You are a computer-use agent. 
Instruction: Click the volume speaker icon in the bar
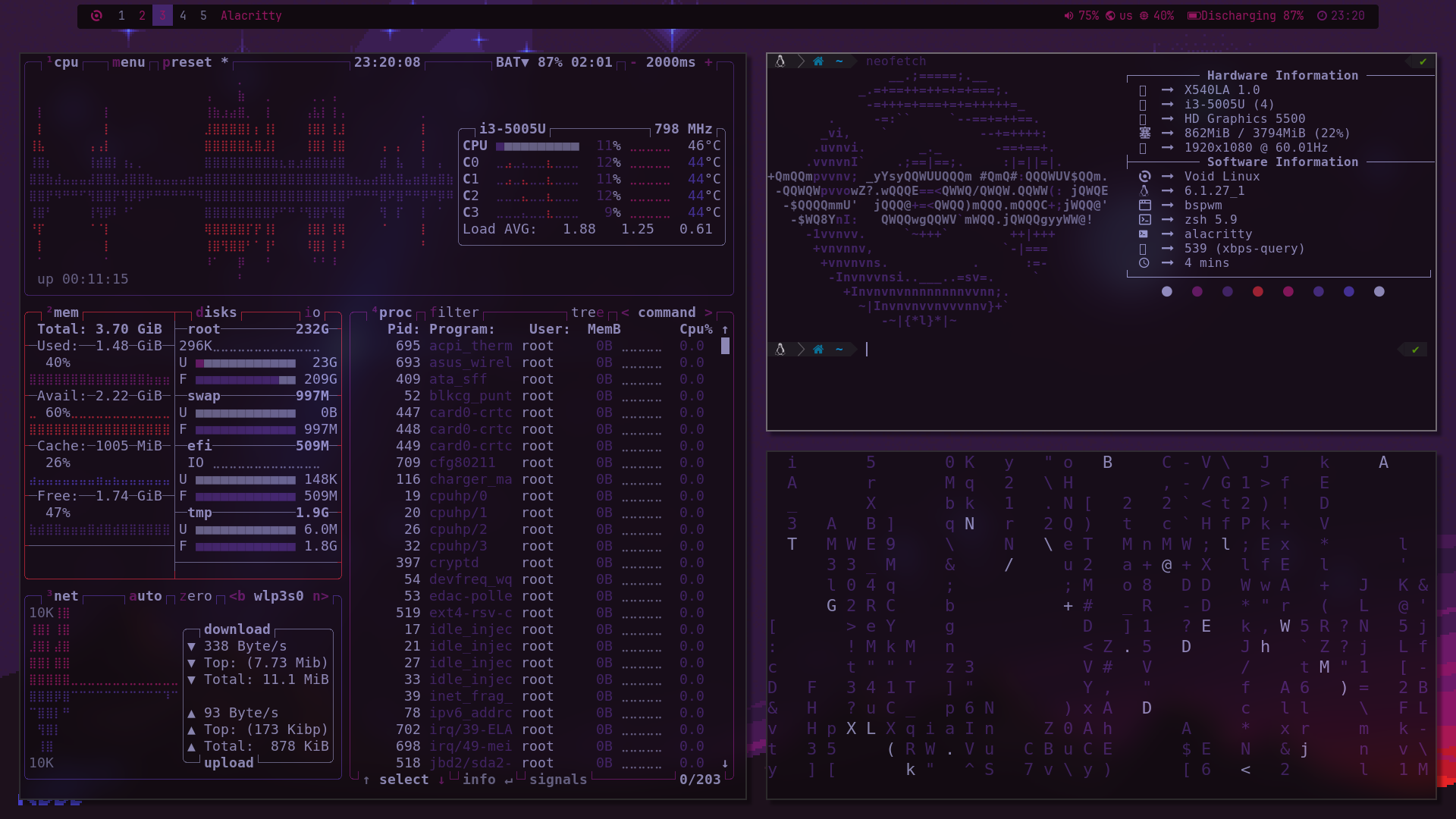1068,16
